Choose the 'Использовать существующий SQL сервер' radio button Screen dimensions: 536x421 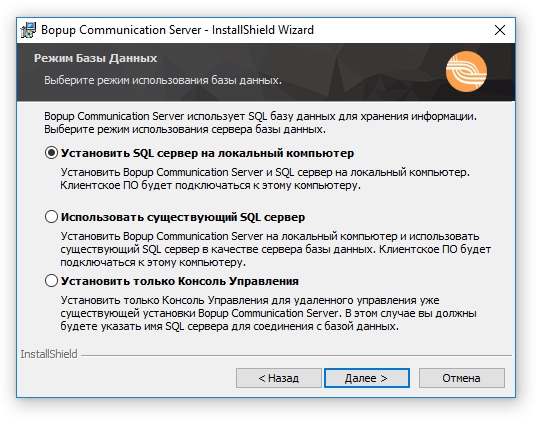pyautogui.click(x=51, y=217)
